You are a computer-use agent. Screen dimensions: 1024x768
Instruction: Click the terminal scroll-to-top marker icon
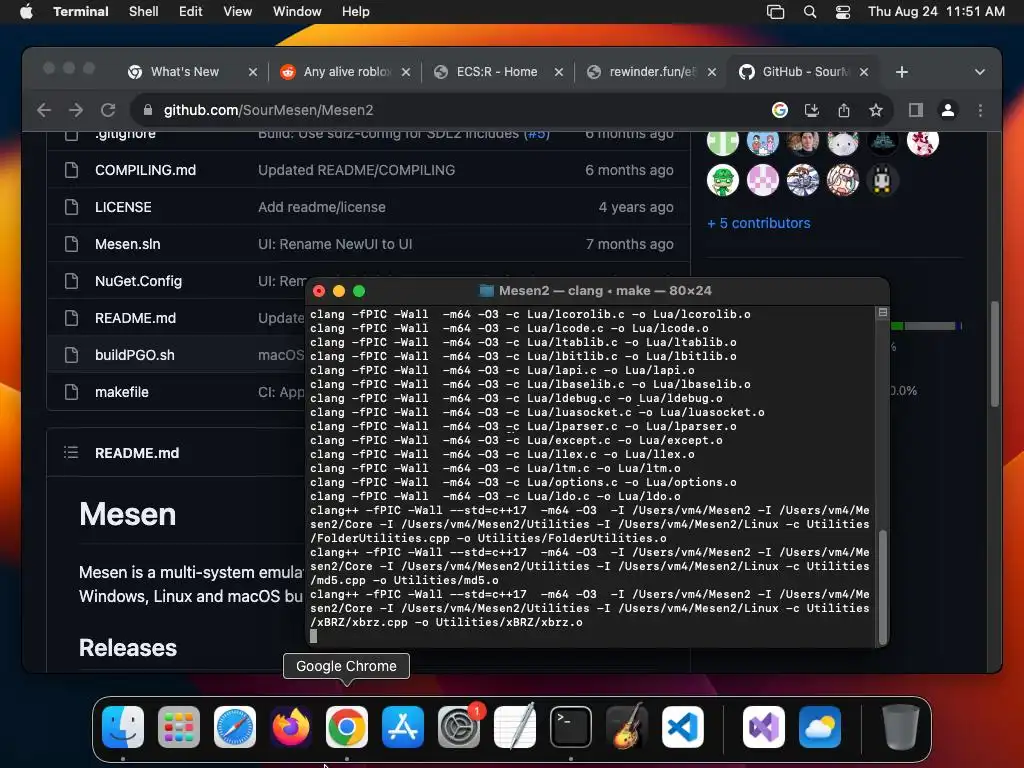click(x=883, y=313)
